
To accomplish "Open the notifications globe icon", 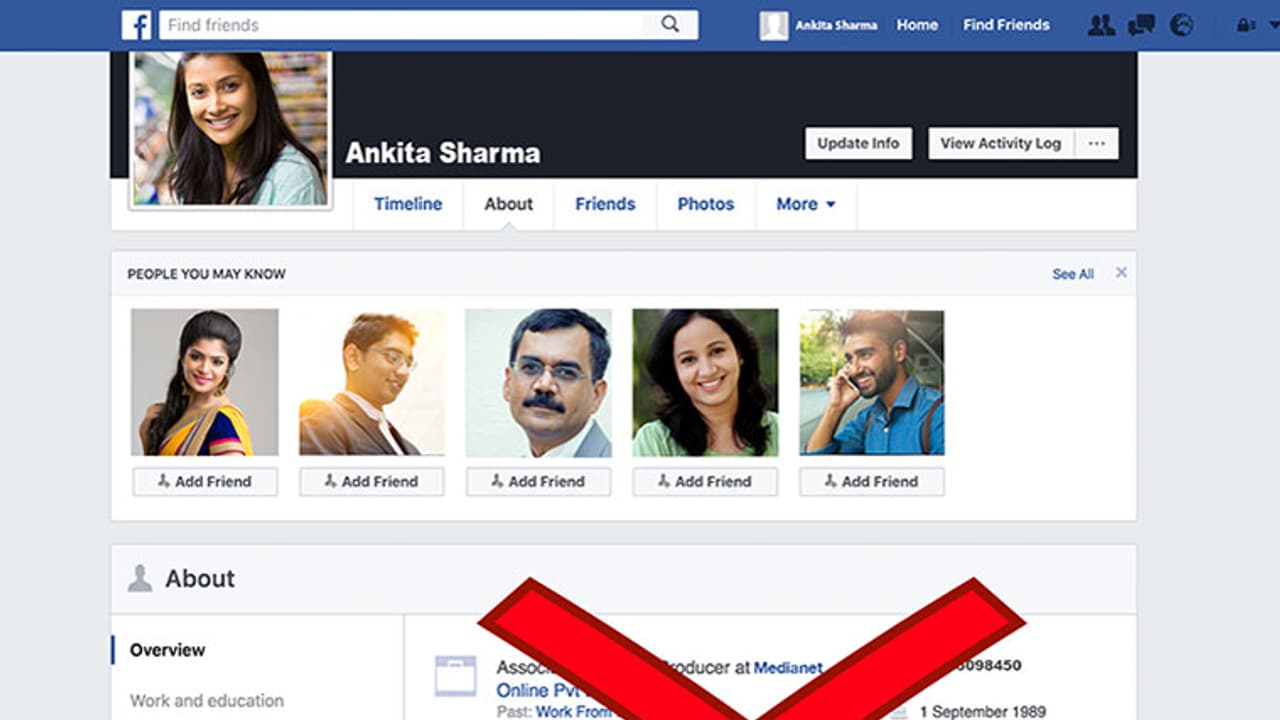I will (1182, 25).
